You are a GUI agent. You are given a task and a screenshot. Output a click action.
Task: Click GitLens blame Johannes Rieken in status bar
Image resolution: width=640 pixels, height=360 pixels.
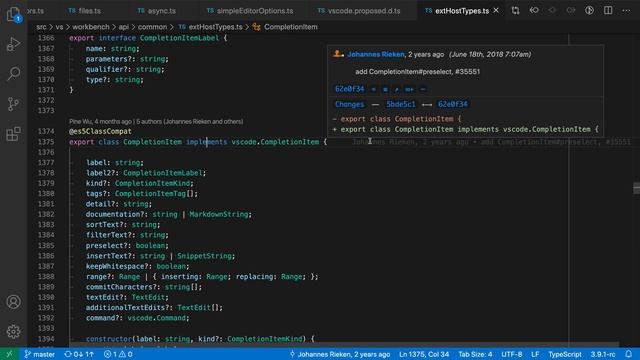[340, 354]
